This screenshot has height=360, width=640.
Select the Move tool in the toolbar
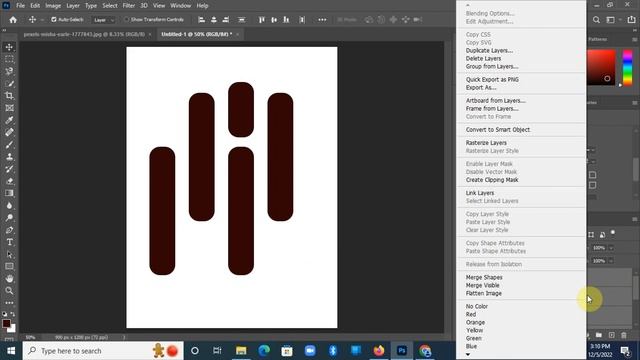point(9,47)
